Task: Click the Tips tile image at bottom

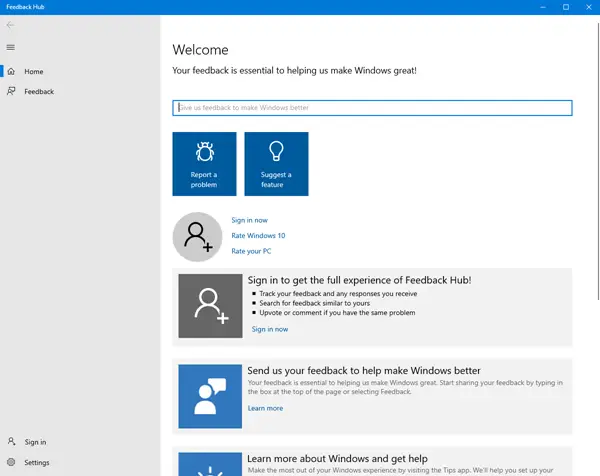Action: pyautogui.click(x=210, y=464)
